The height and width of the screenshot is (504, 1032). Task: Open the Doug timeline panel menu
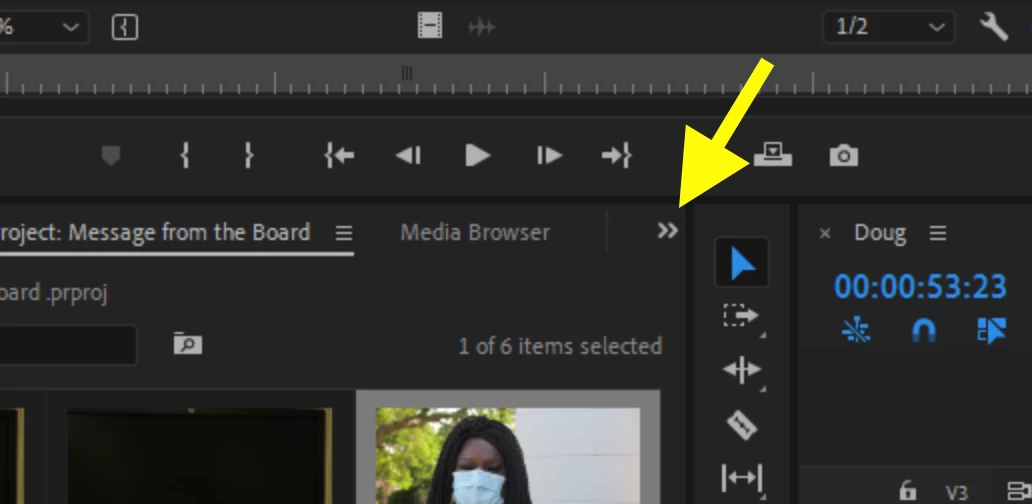(938, 233)
